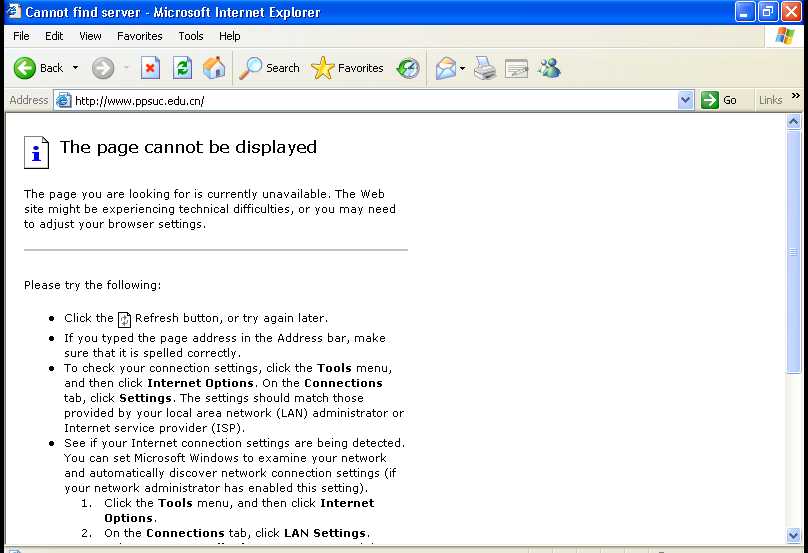Expand the Links chevron overflow
Screen dimensions: 808x553
coord(796,96)
